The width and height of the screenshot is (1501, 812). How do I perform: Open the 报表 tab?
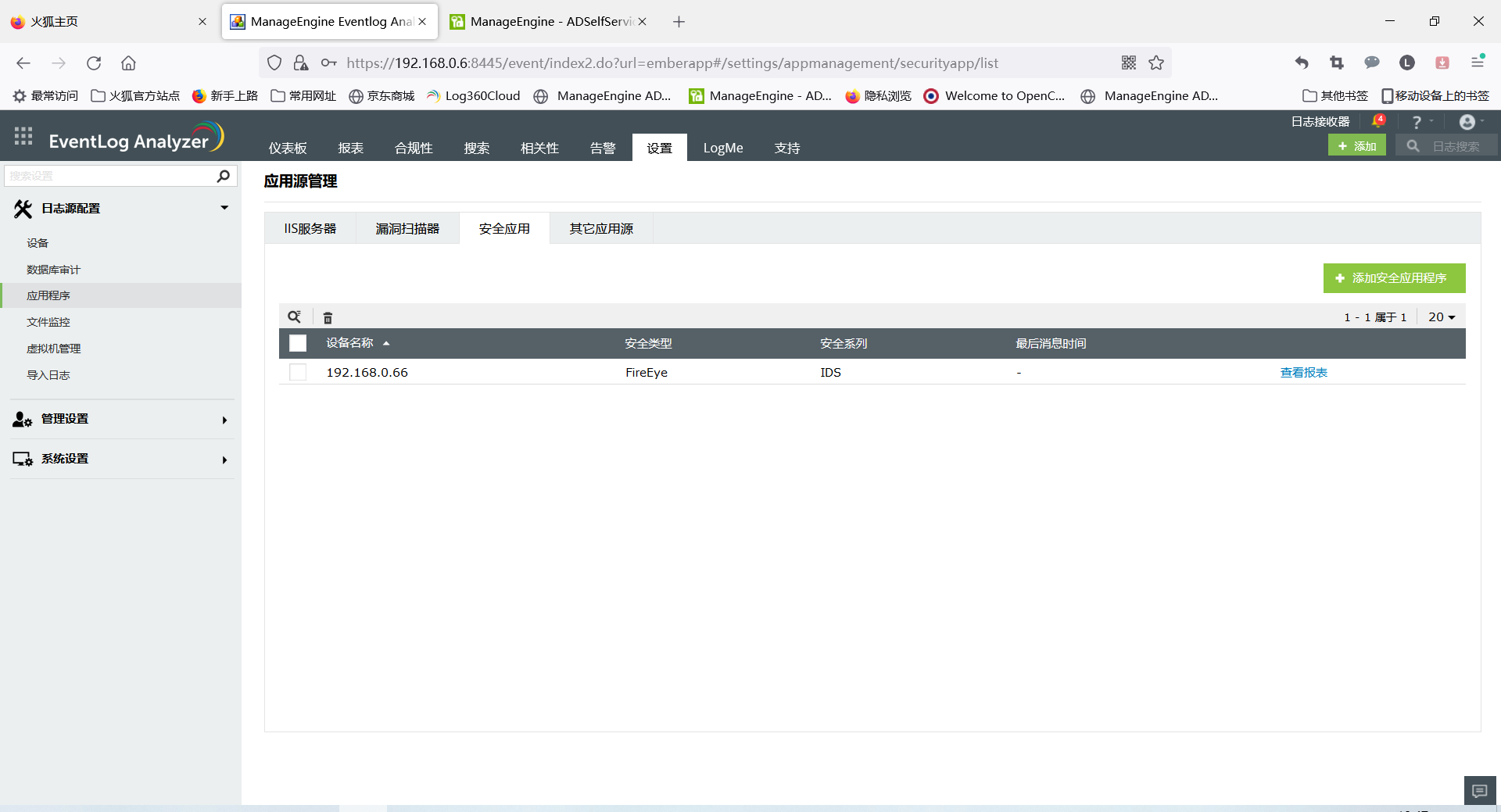[x=351, y=148]
